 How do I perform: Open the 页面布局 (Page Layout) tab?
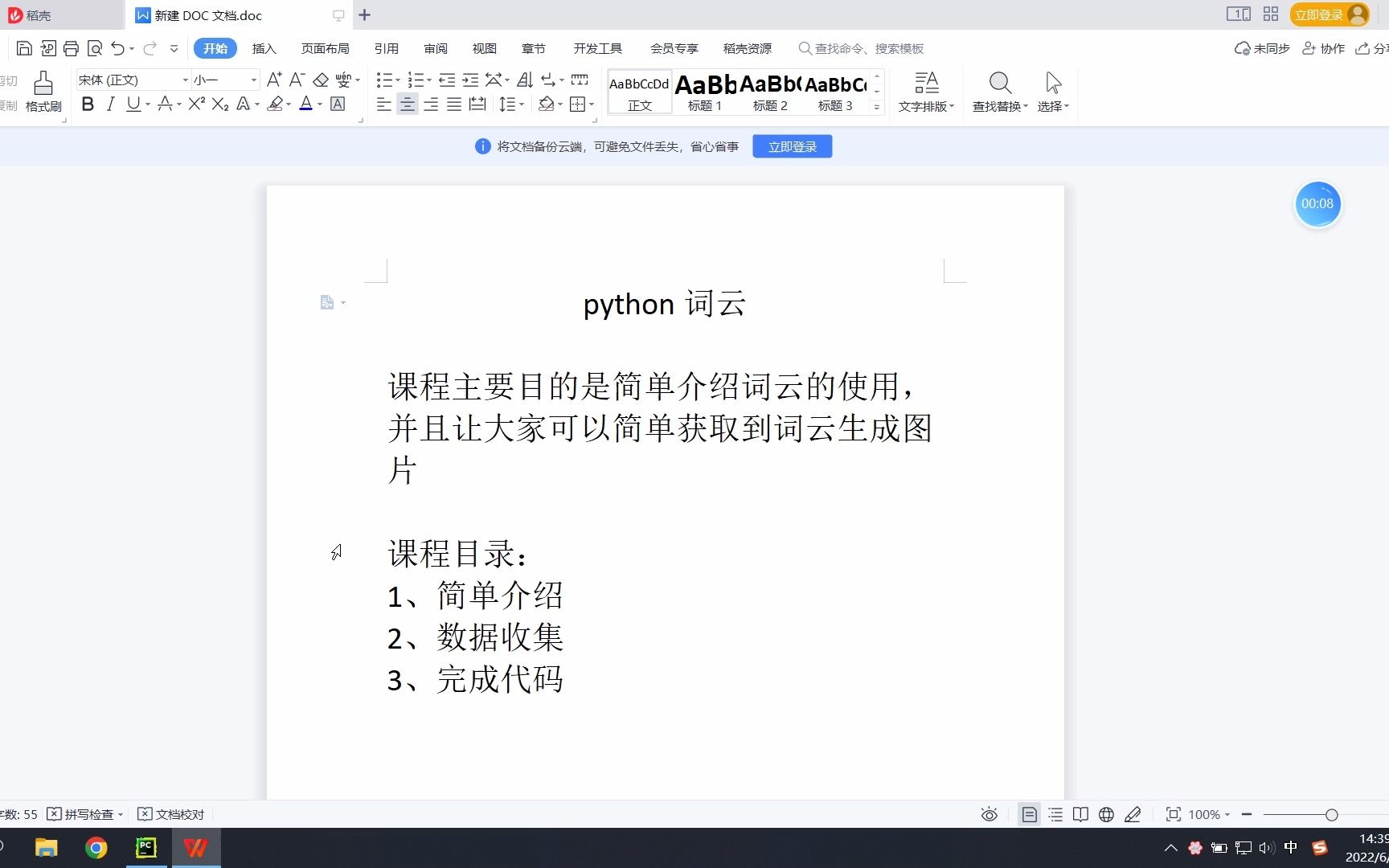[325, 48]
